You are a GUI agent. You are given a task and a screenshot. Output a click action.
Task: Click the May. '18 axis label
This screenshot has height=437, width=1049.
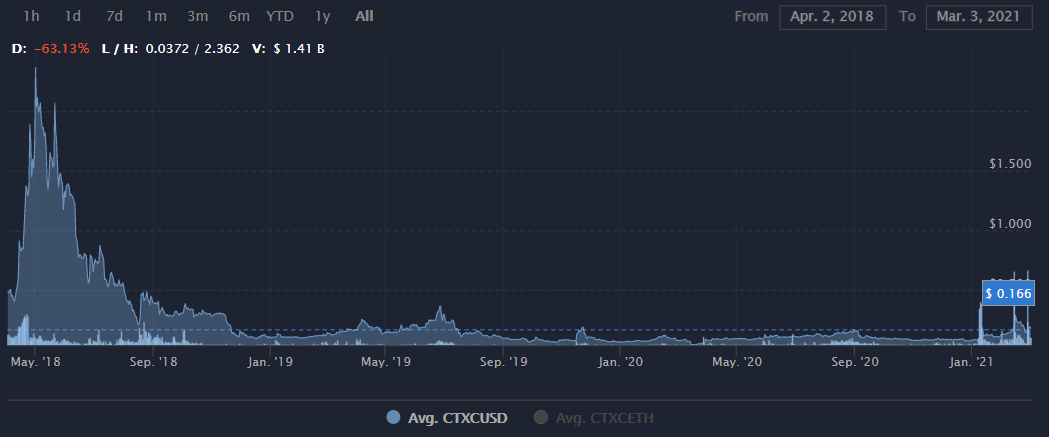point(35,362)
